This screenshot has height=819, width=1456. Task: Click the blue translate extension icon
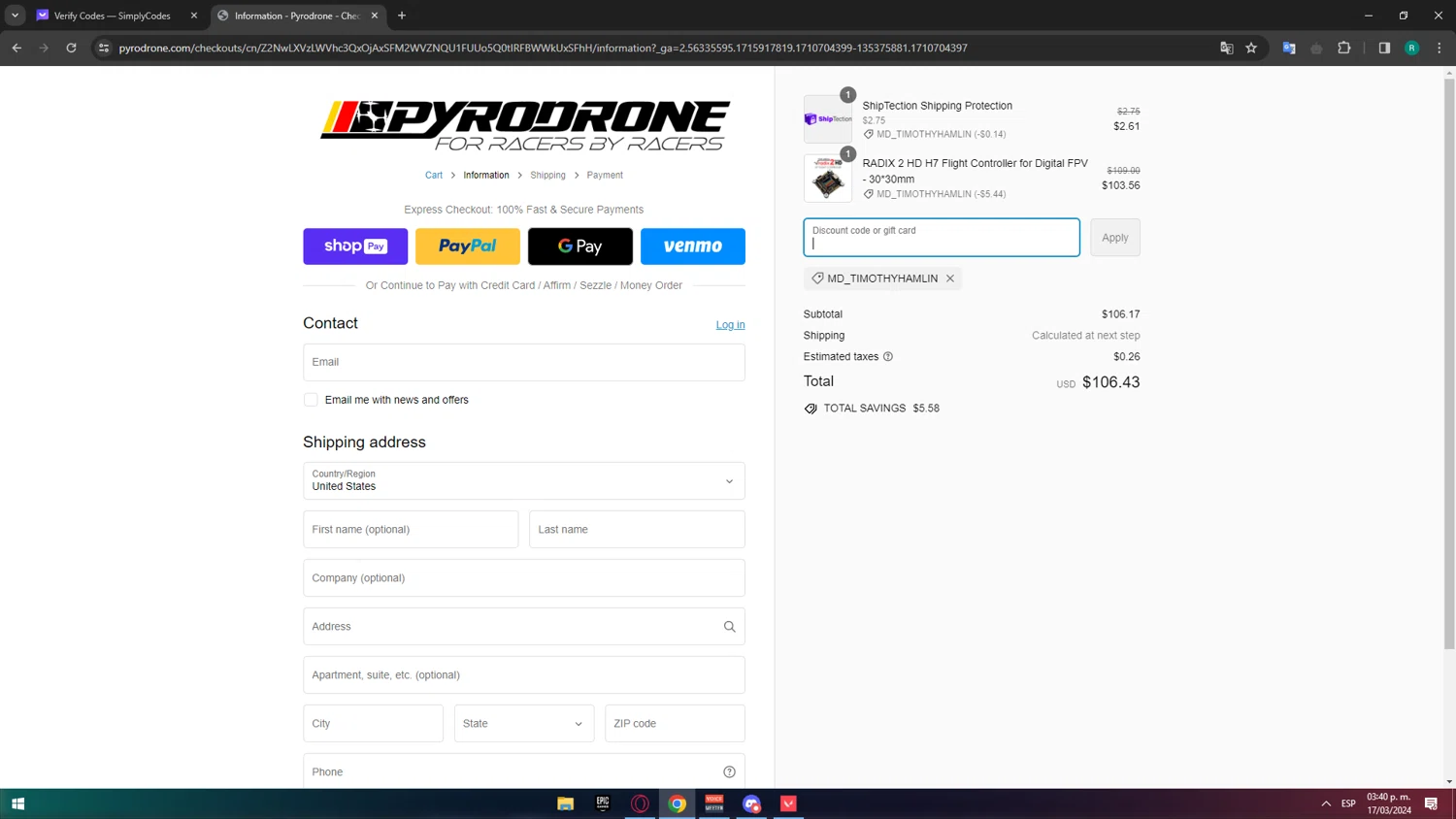[1289, 48]
